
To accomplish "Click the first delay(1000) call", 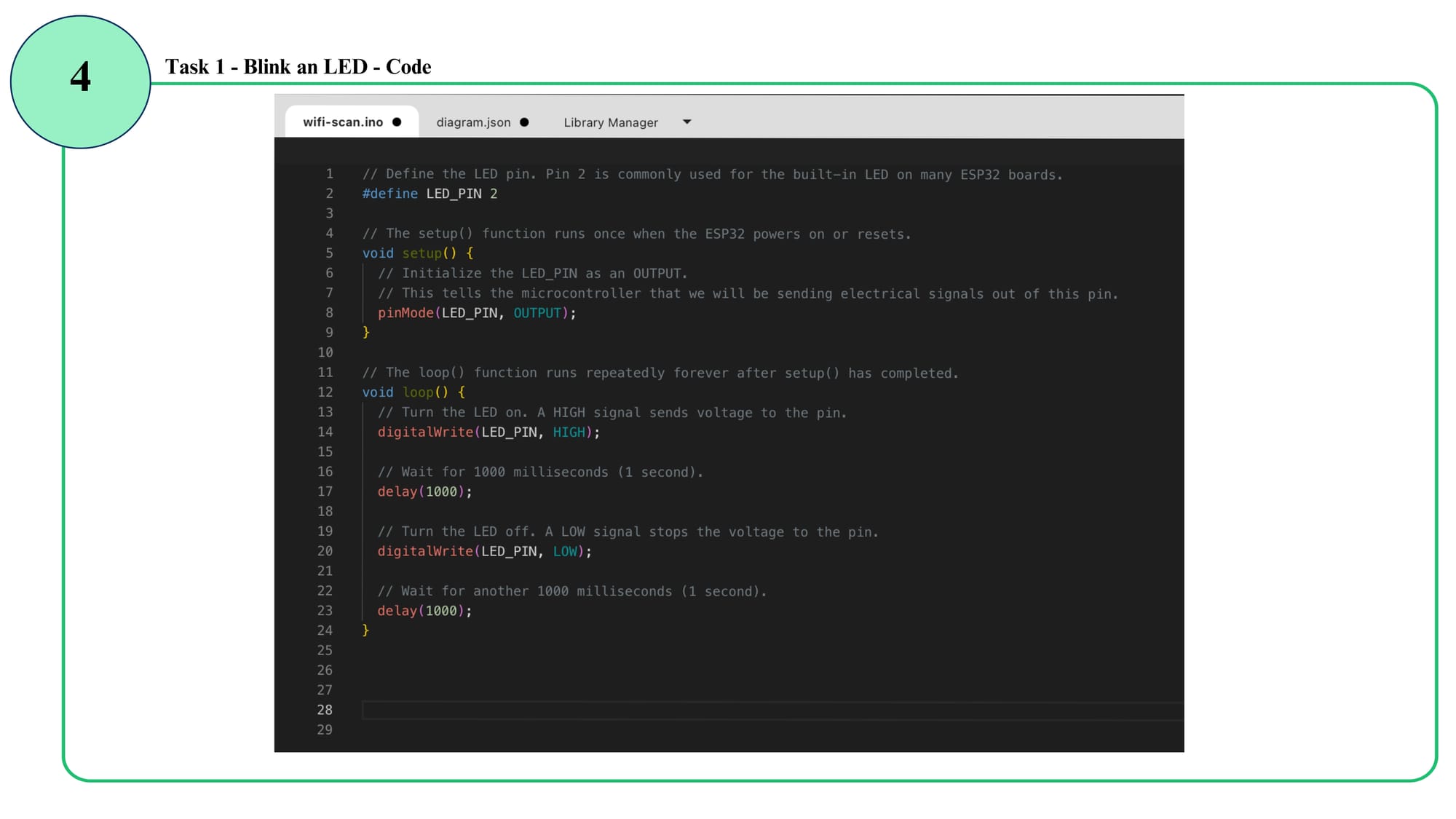I will [422, 492].
